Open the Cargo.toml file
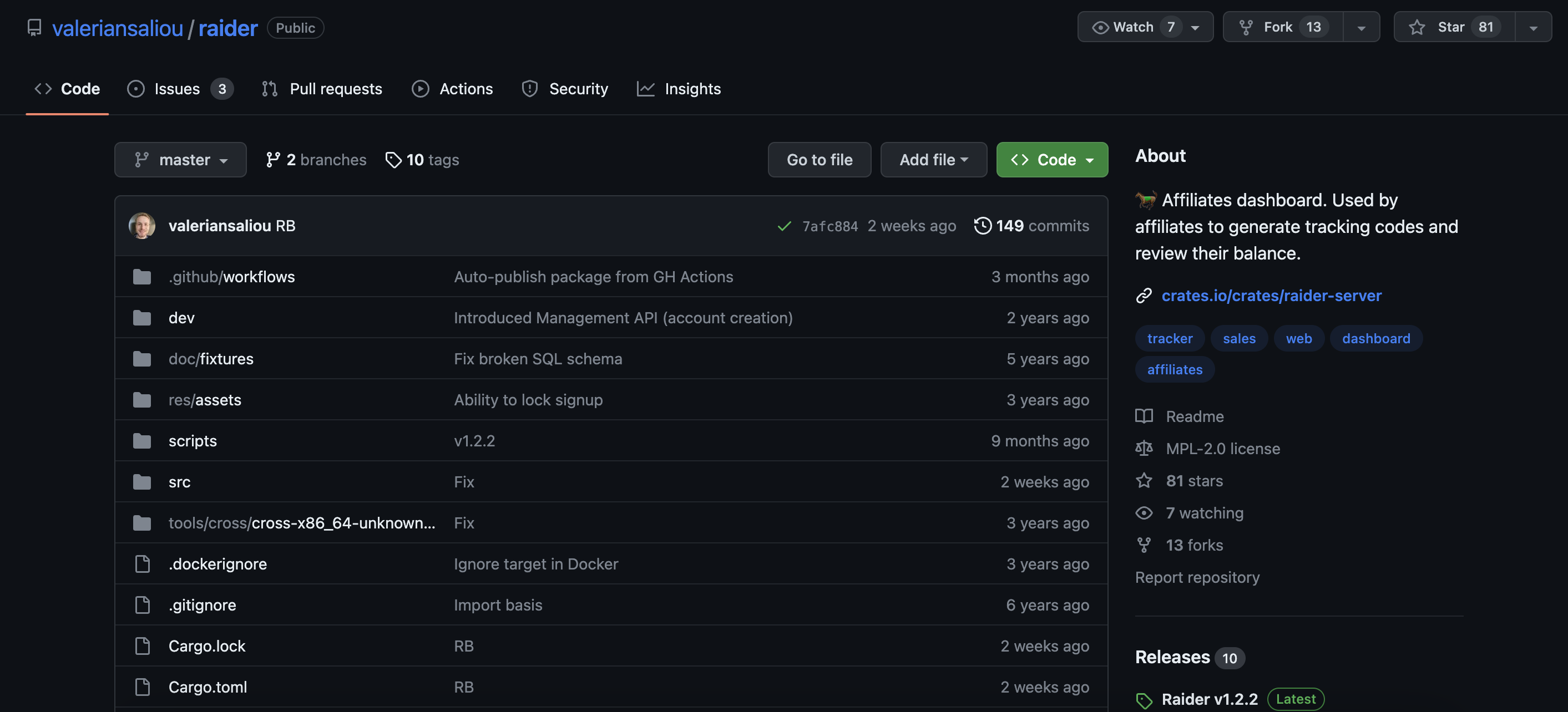The width and height of the screenshot is (1568, 712). 208,687
